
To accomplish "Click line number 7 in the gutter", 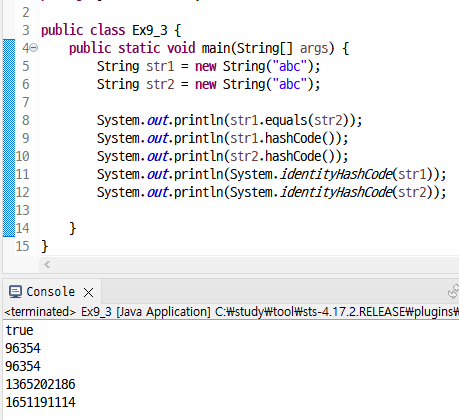I will pyautogui.click(x=26, y=102).
